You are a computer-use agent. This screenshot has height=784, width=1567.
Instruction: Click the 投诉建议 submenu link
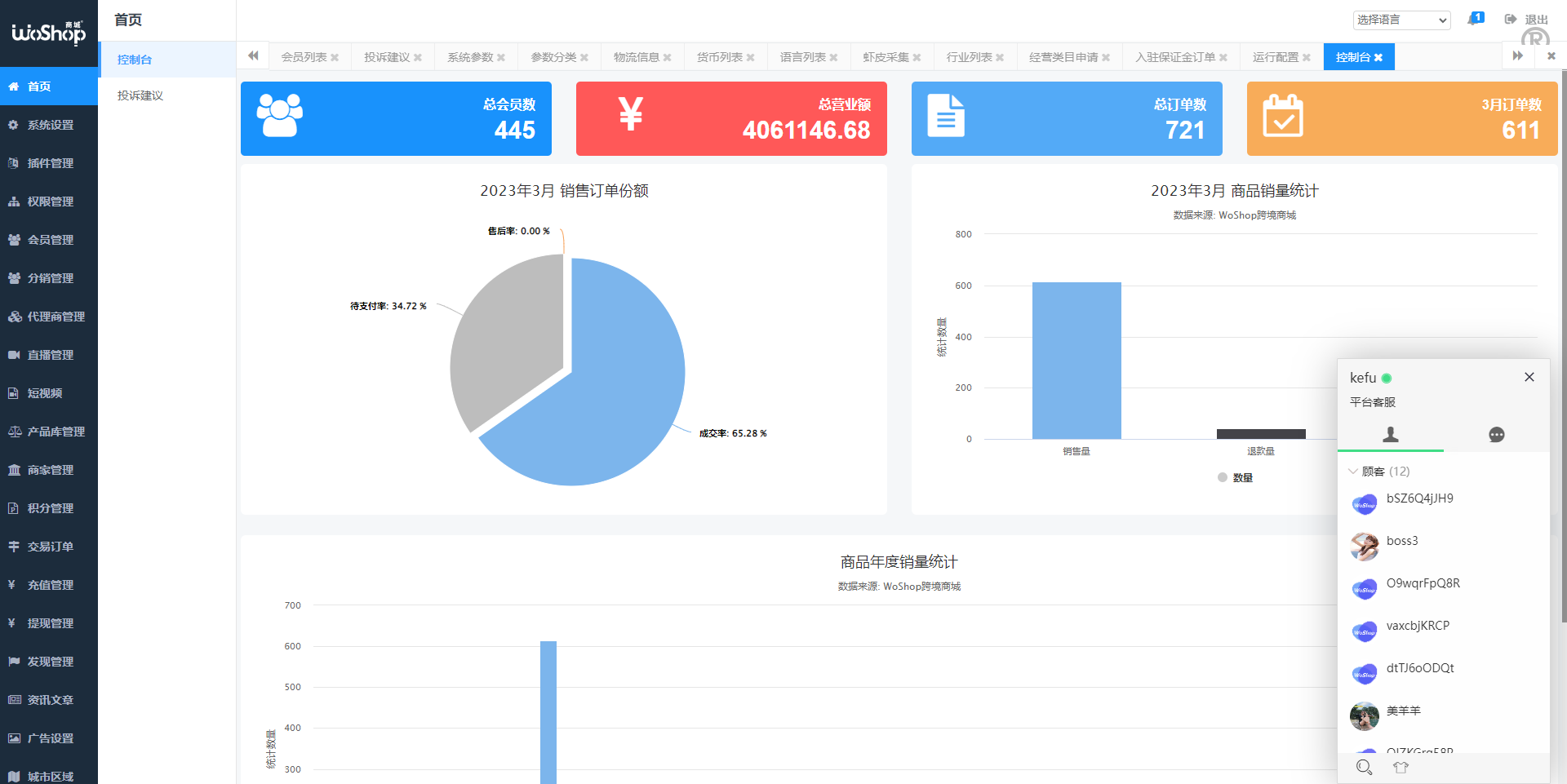140,95
